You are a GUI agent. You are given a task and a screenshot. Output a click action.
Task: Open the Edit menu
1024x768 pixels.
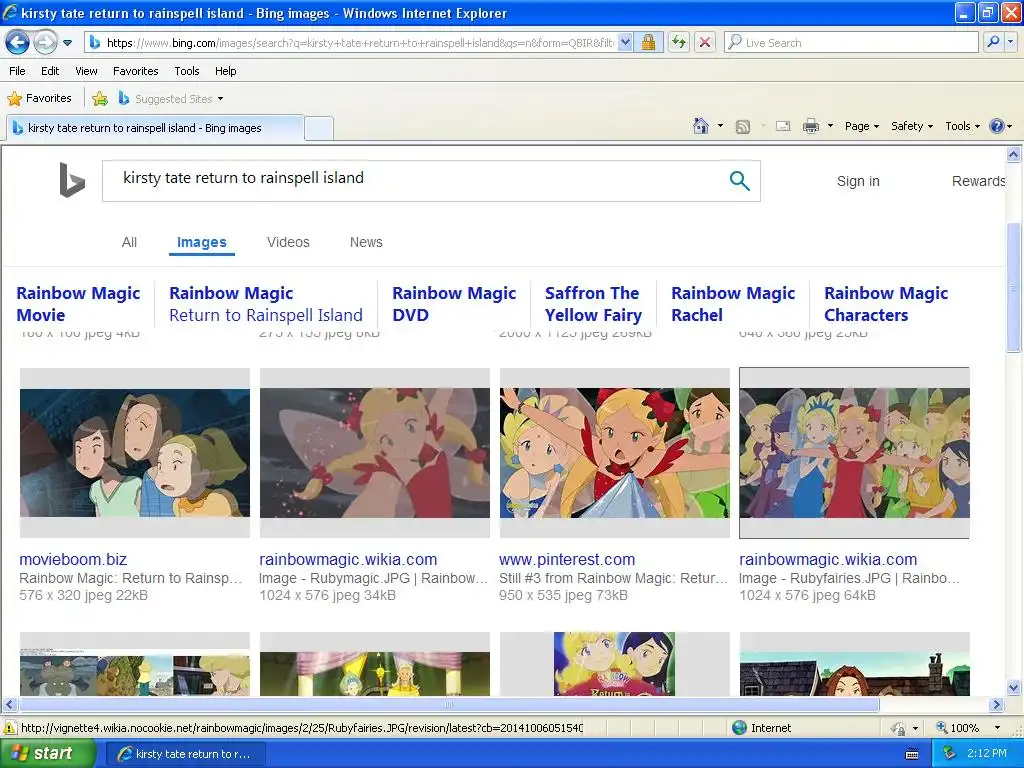[x=50, y=71]
